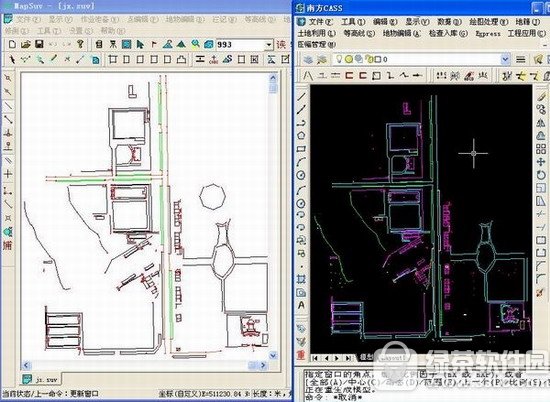The width and height of the screenshot is (550, 402).
Task: Click blue document icon in MapSuv second toolbar
Action: click(x=95, y=60)
